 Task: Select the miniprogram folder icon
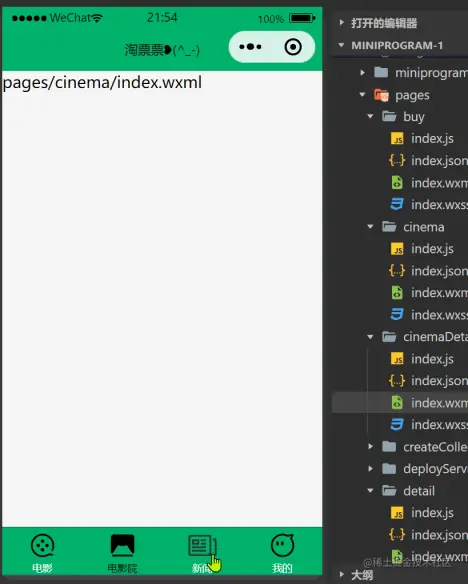click(381, 72)
